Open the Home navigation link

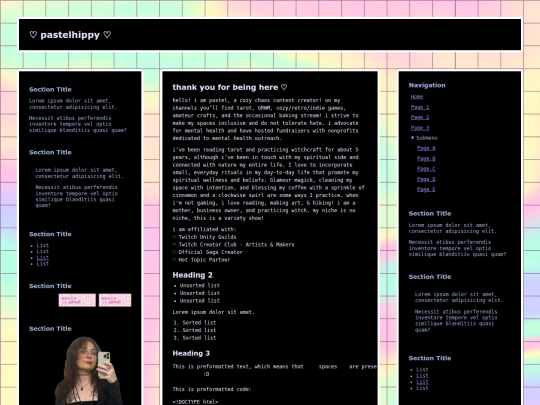tap(417, 97)
